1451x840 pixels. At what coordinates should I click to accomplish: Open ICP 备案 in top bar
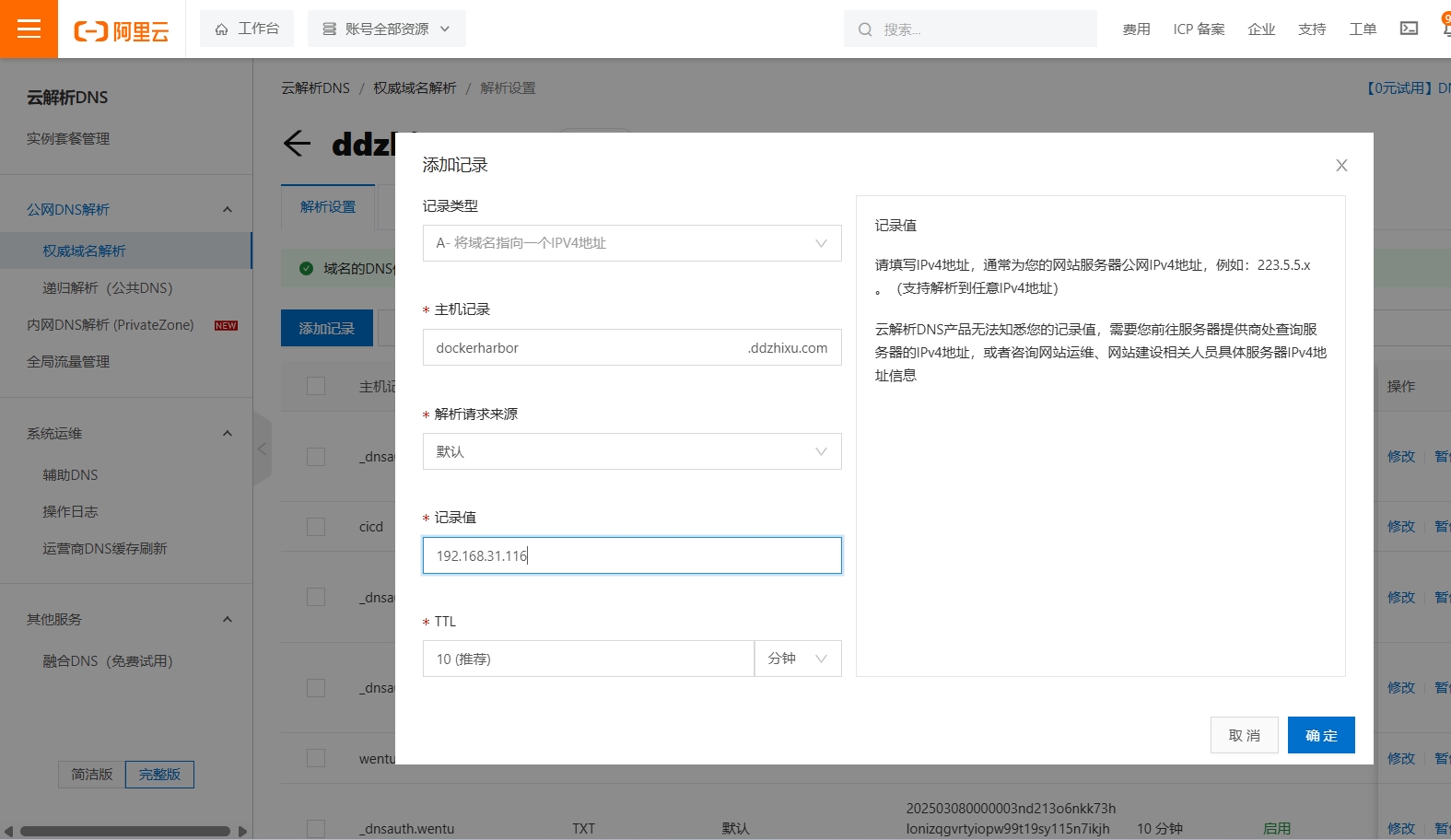click(1199, 29)
